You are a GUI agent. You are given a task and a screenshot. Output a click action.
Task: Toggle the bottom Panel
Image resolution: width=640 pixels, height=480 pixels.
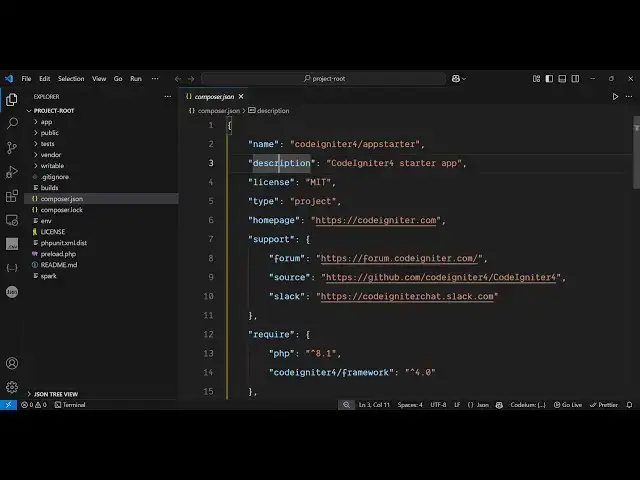coord(562,78)
